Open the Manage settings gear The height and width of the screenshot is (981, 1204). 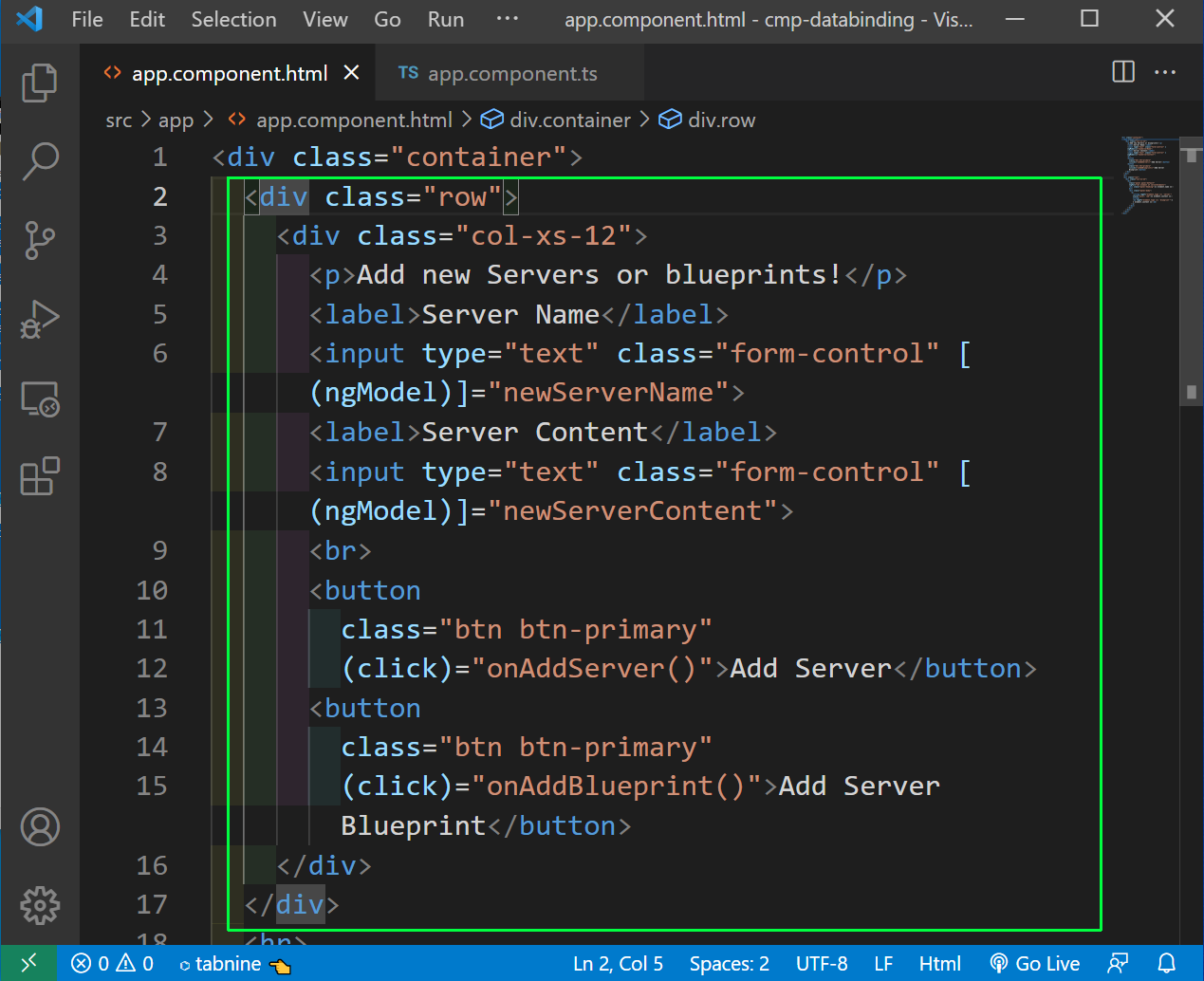point(40,905)
